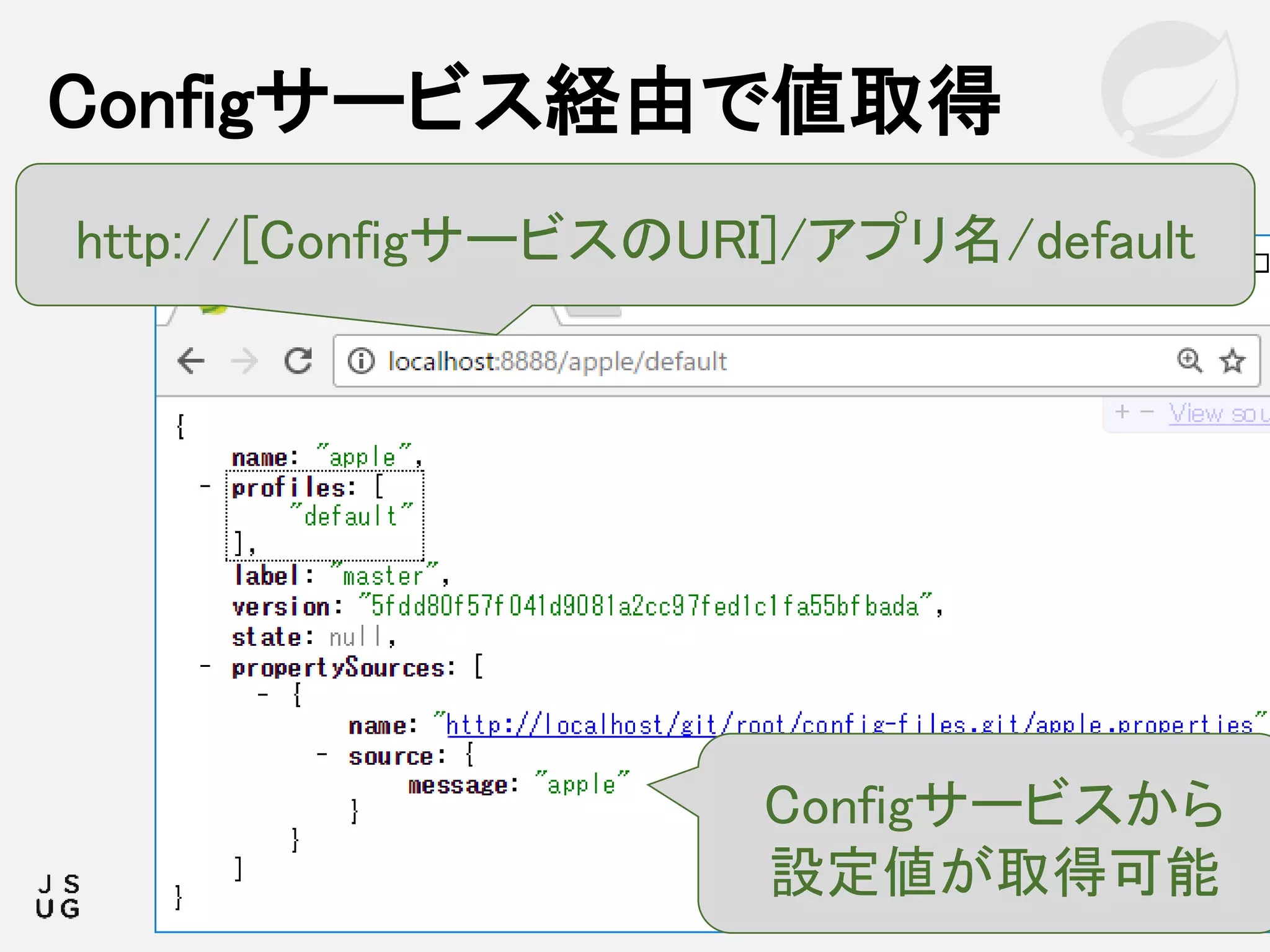Viewport: 1270px width, 952px height.
Task: Click the zoom magnifier icon in address bar
Action: (1189, 360)
